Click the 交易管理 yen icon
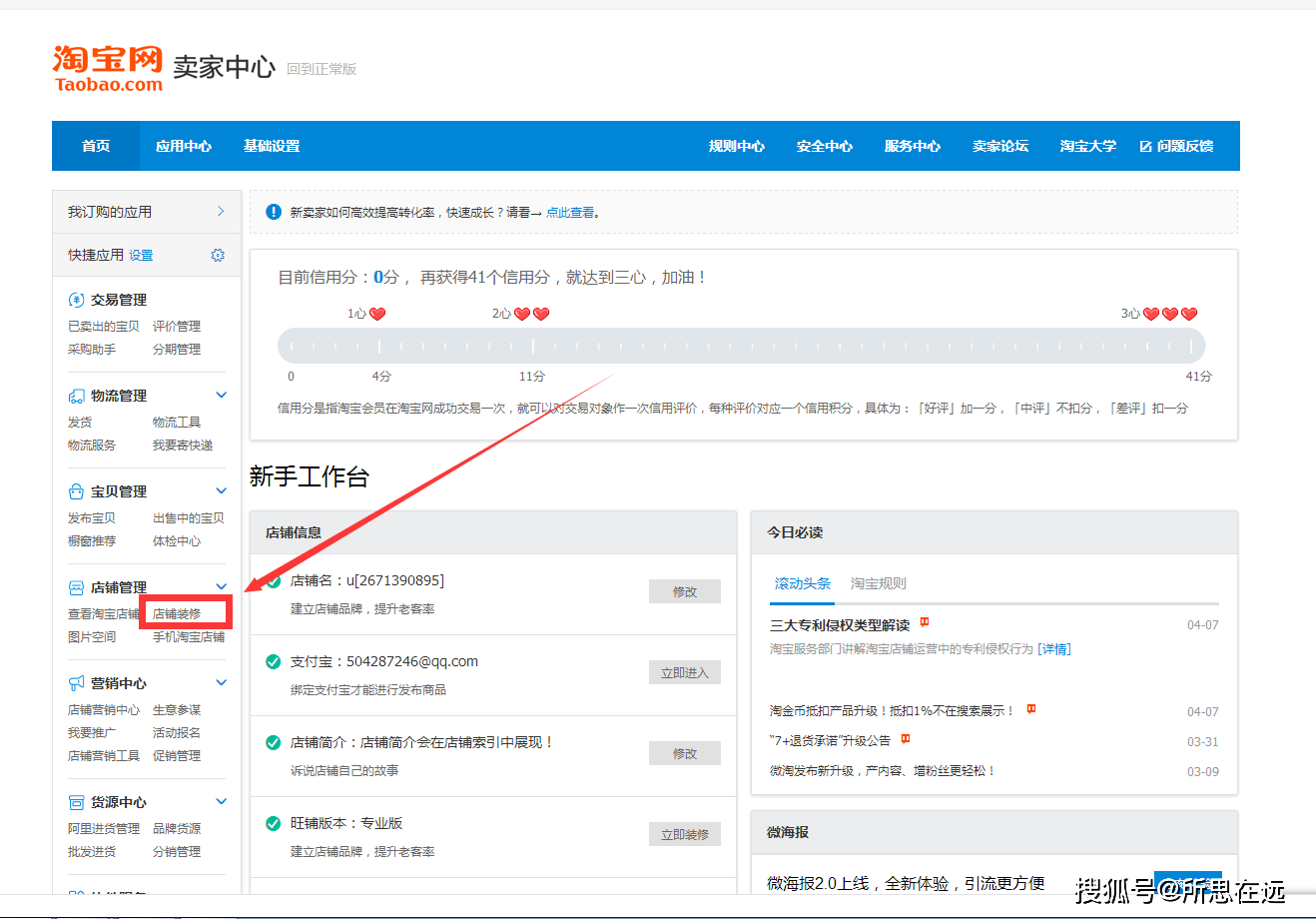Viewport: 1316px width, 919px height. (x=76, y=300)
